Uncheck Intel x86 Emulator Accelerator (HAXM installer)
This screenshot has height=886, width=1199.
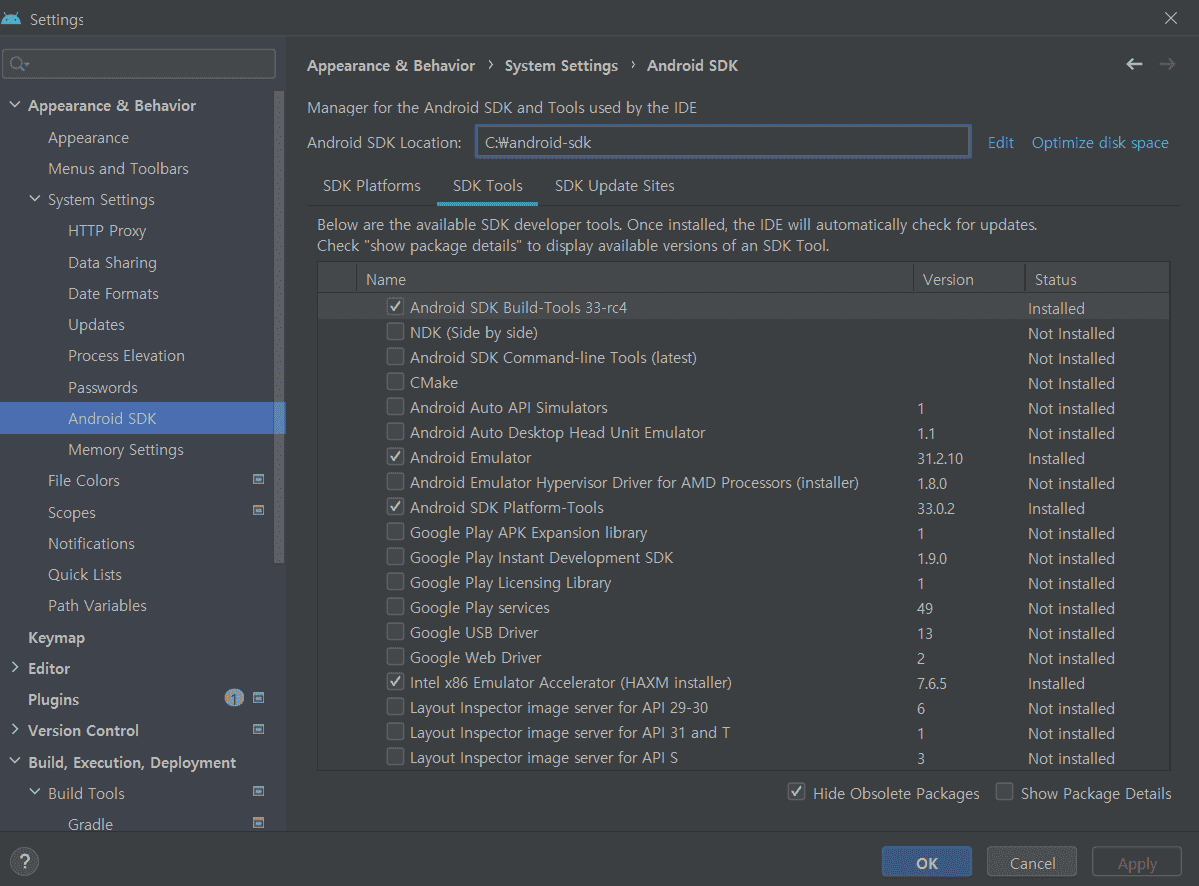395,682
